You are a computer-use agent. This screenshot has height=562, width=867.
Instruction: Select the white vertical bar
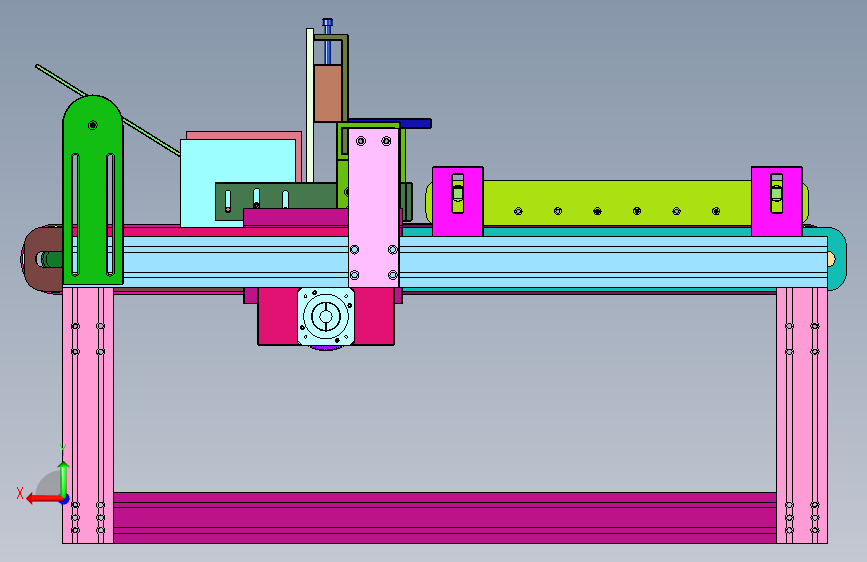point(310,105)
